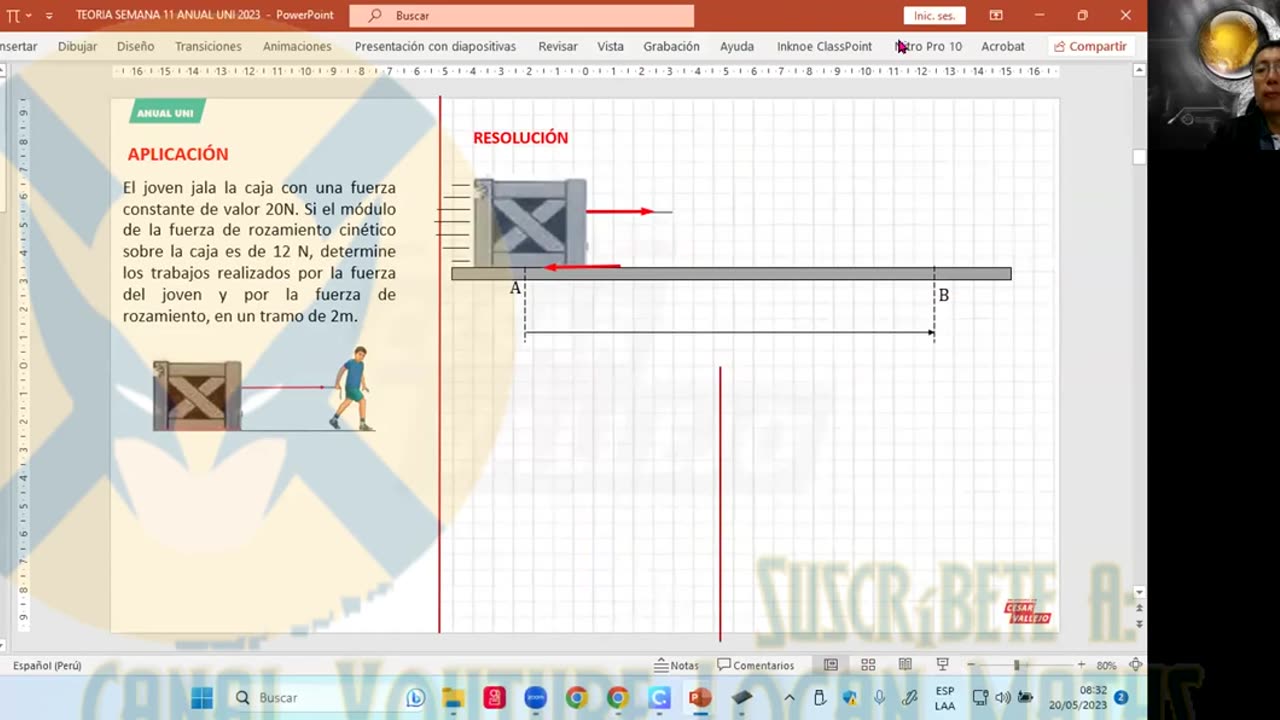This screenshot has width=1280, height=720.
Task: Click the Español (Perú) language indicator
Action: click(47, 665)
